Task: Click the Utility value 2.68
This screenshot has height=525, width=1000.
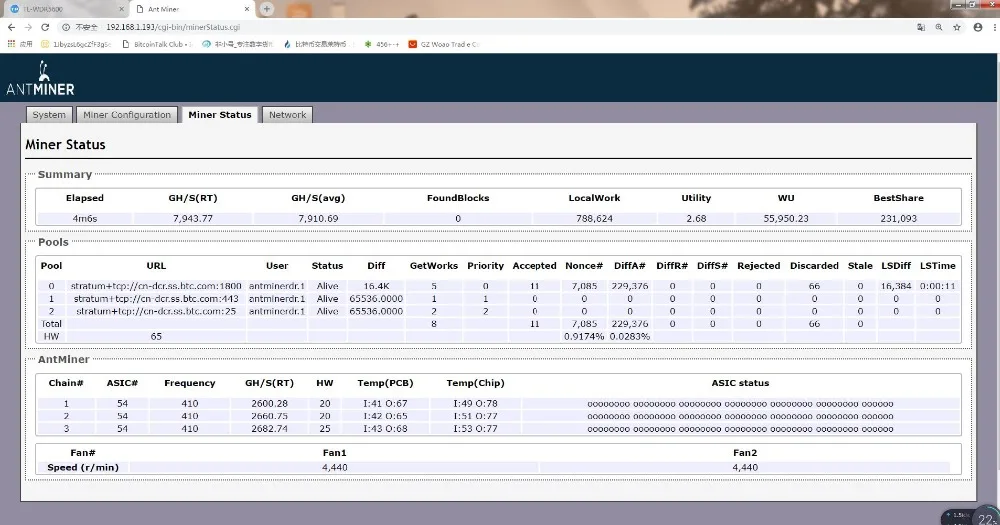Action: (696, 218)
